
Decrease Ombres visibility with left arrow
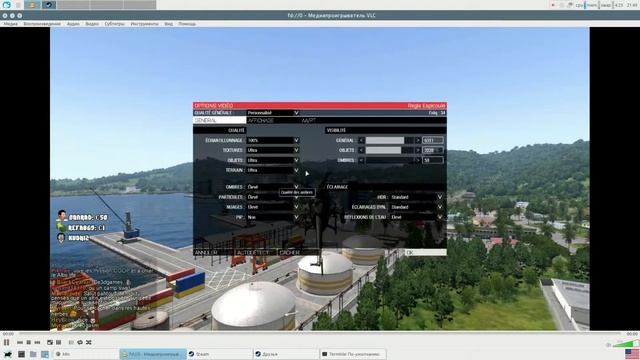(361, 160)
